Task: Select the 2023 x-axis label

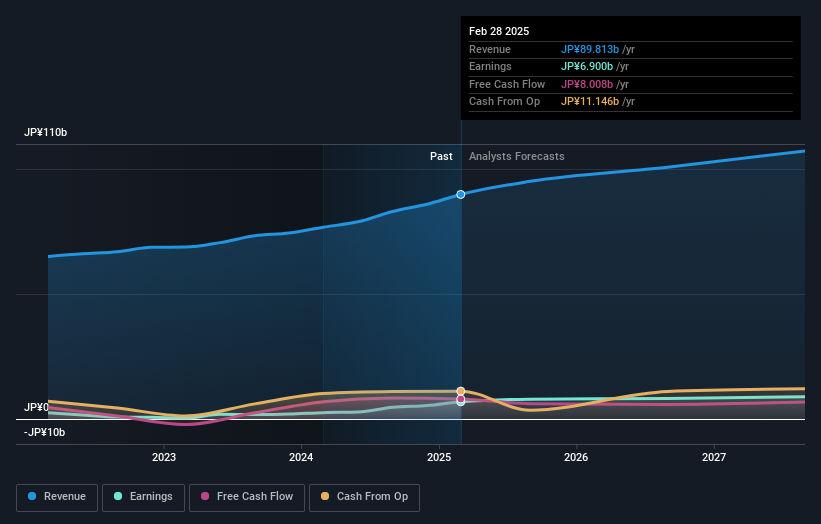Action: point(164,457)
